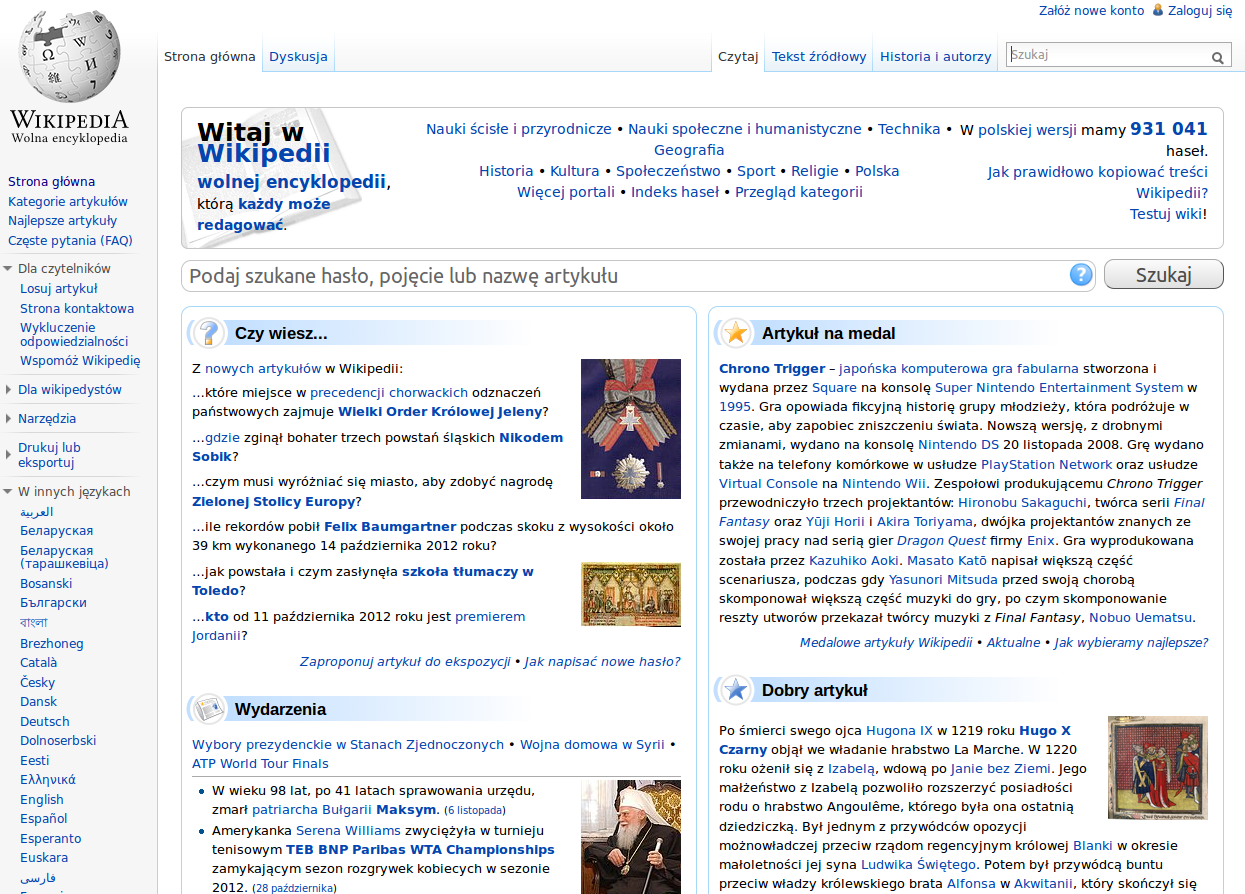The image size is (1245, 894).
Task: Open Wybory prezydenckie w Stanach Zjednoczonych
Action: point(348,744)
